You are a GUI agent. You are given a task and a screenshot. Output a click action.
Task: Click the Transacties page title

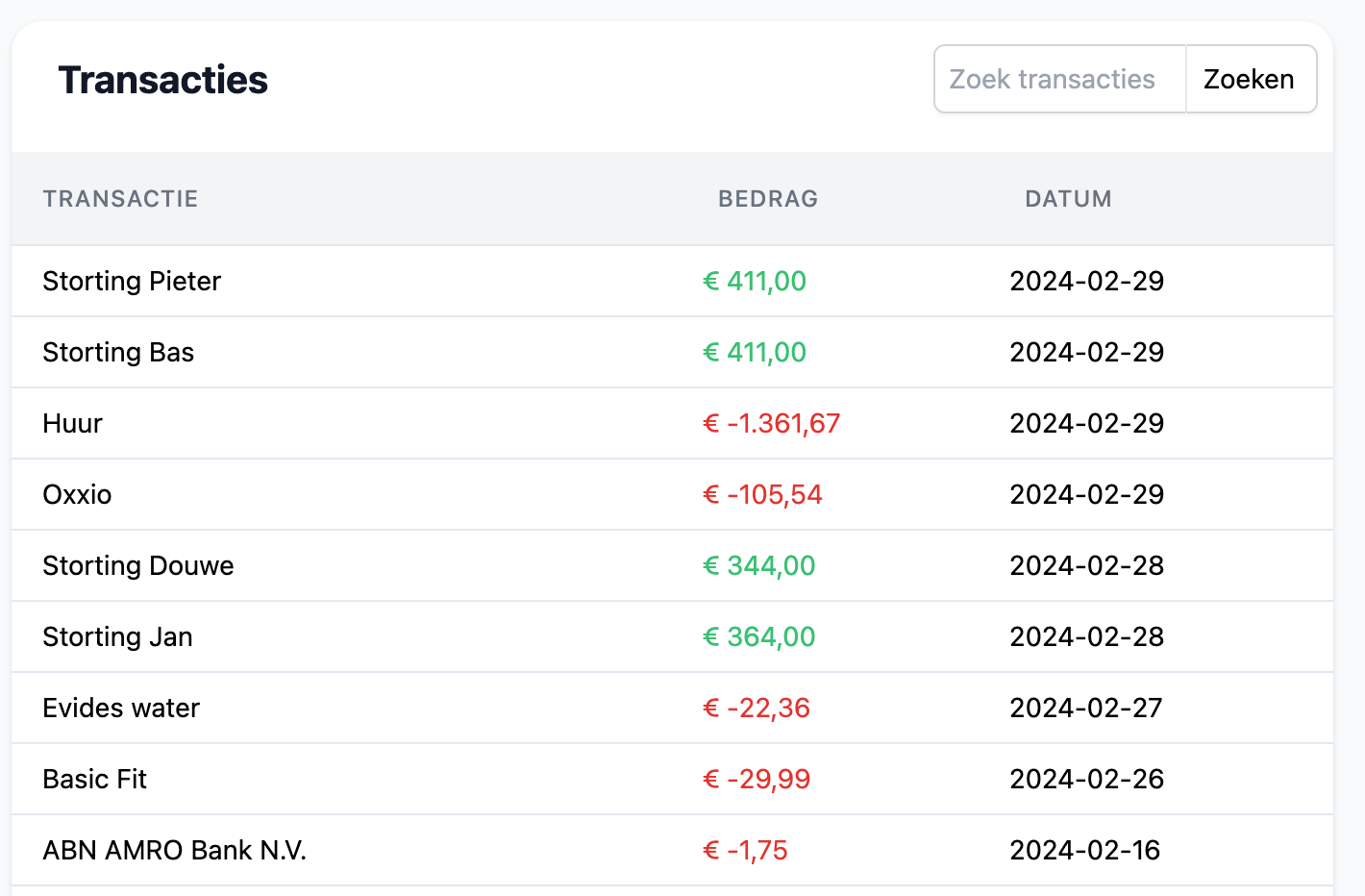pos(161,80)
